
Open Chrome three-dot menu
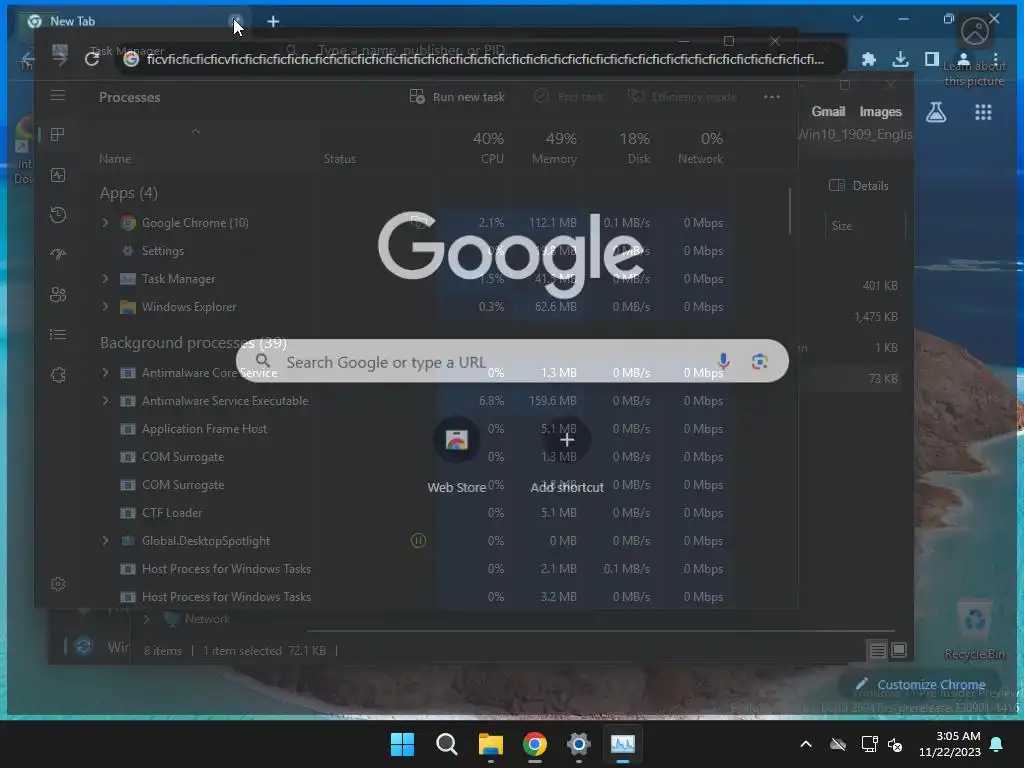click(995, 59)
